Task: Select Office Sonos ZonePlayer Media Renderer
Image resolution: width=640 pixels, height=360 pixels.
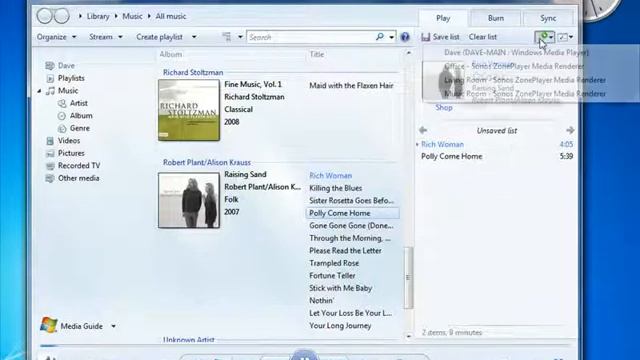Action: 514,66
